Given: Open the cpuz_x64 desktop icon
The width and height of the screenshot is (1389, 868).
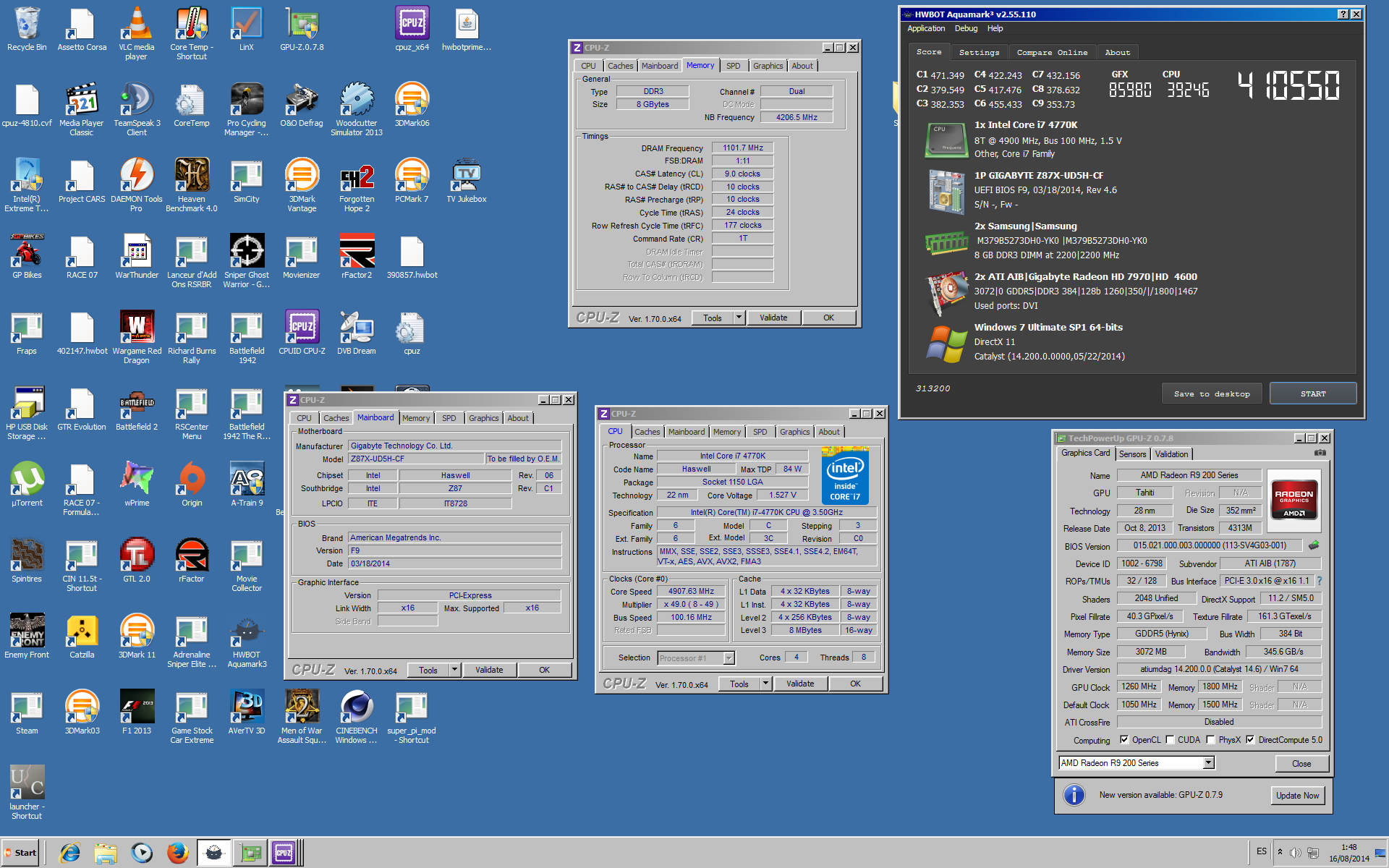Looking at the screenshot, I should pos(412,29).
